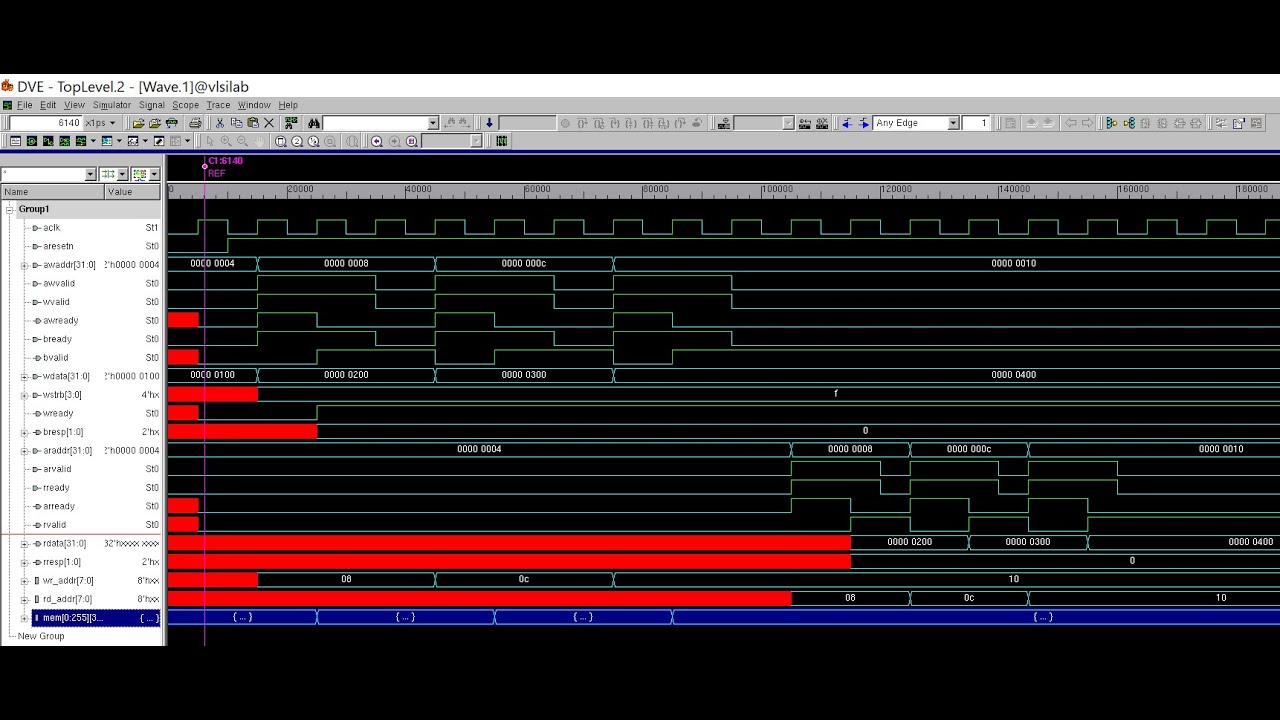Click the Delete X icon
Viewport: 1280px width, 720px height.
click(269, 123)
